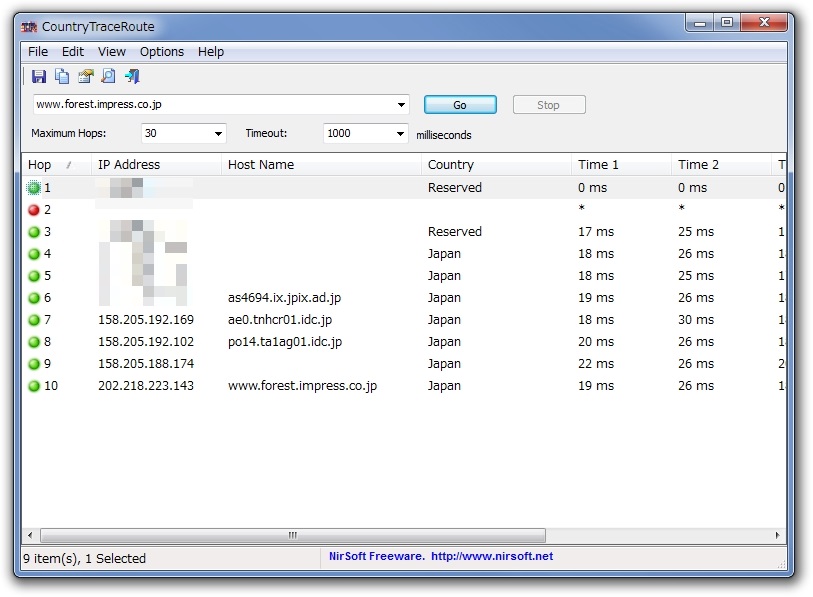This screenshot has width=813, height=597.
Task: Select the 30 ms Time 2 cell
Action: [x=696, y=320]
